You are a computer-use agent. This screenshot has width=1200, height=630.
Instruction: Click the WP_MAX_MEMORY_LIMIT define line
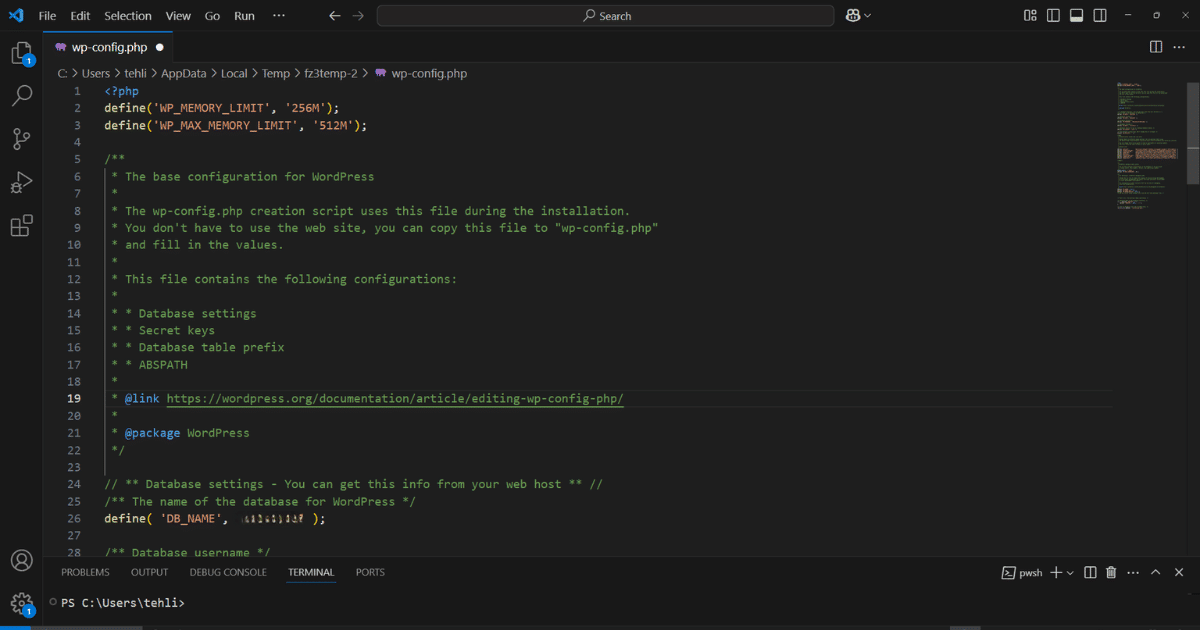click(236, 125)
